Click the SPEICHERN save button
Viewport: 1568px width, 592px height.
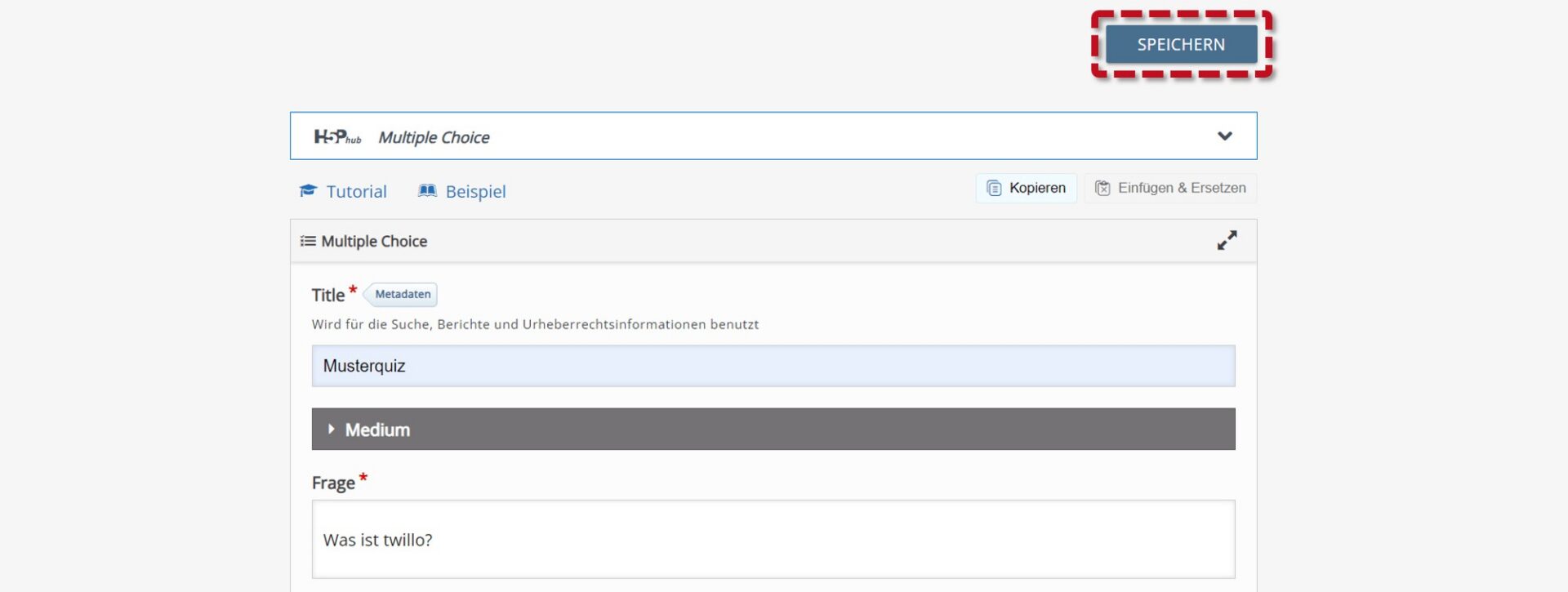tap(1181, 44)
